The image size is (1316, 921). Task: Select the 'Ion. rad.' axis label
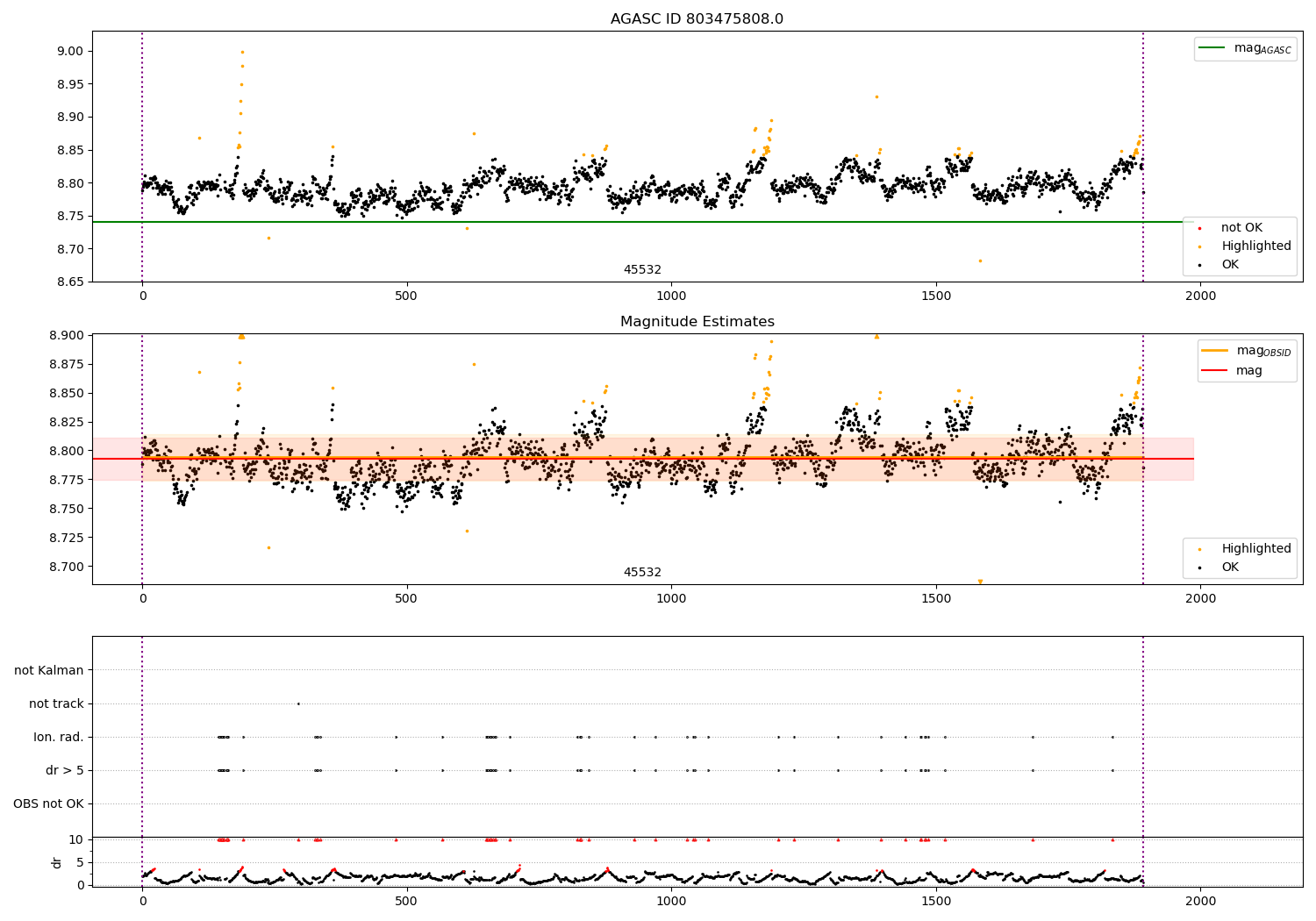coord(59,737)
